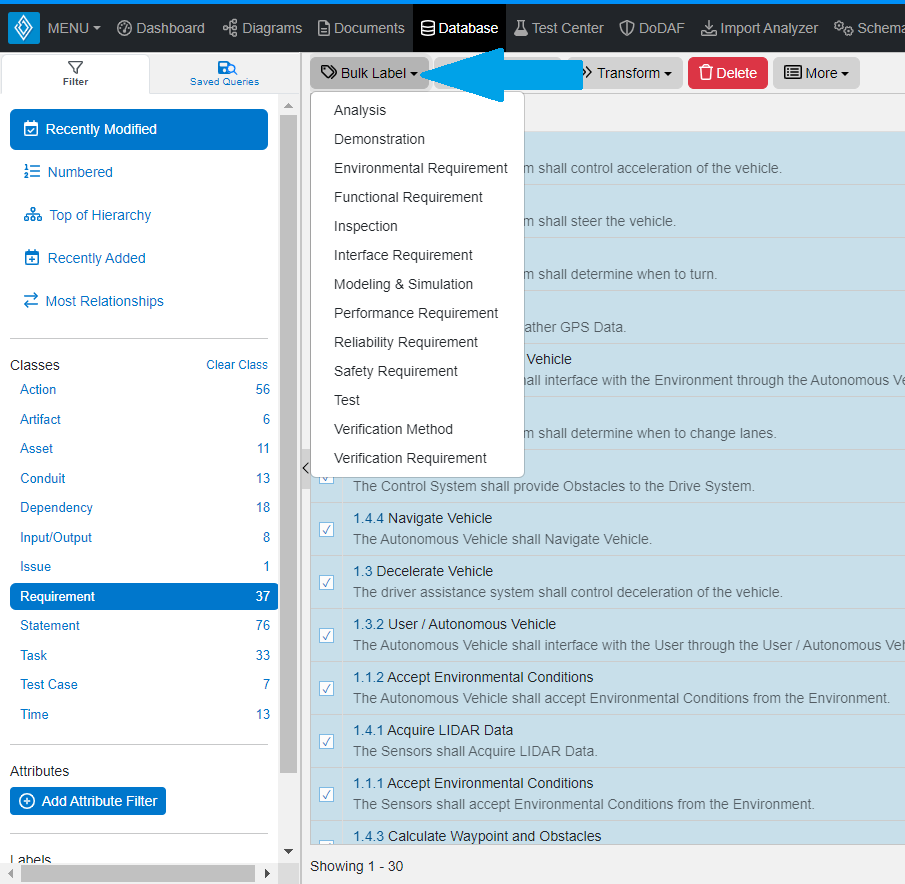Open the Documents view

(x=360, y=27)
